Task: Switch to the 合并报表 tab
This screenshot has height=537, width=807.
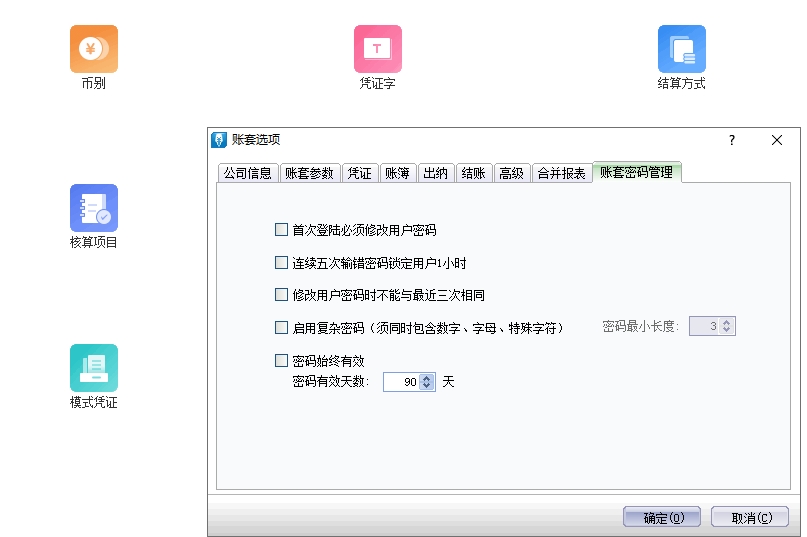Action: click(x=562, y=173)
